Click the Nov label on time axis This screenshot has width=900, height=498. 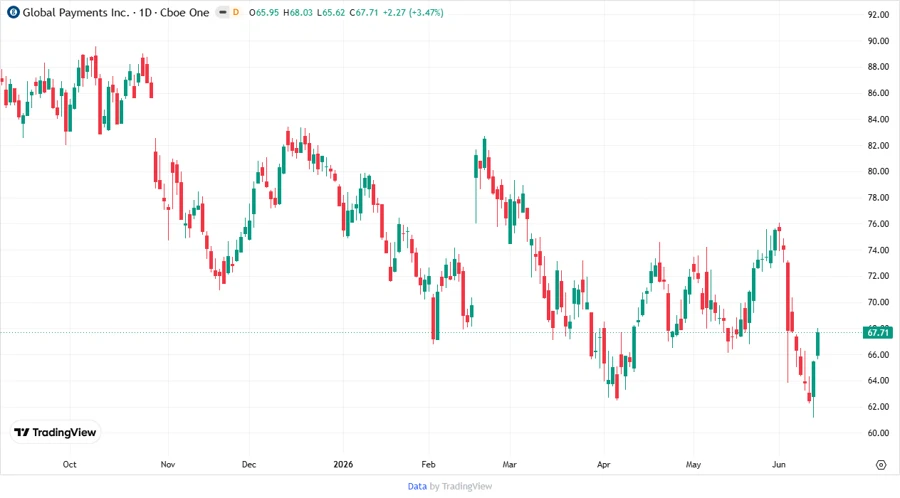pyautogui.click(x=168, y=465)
